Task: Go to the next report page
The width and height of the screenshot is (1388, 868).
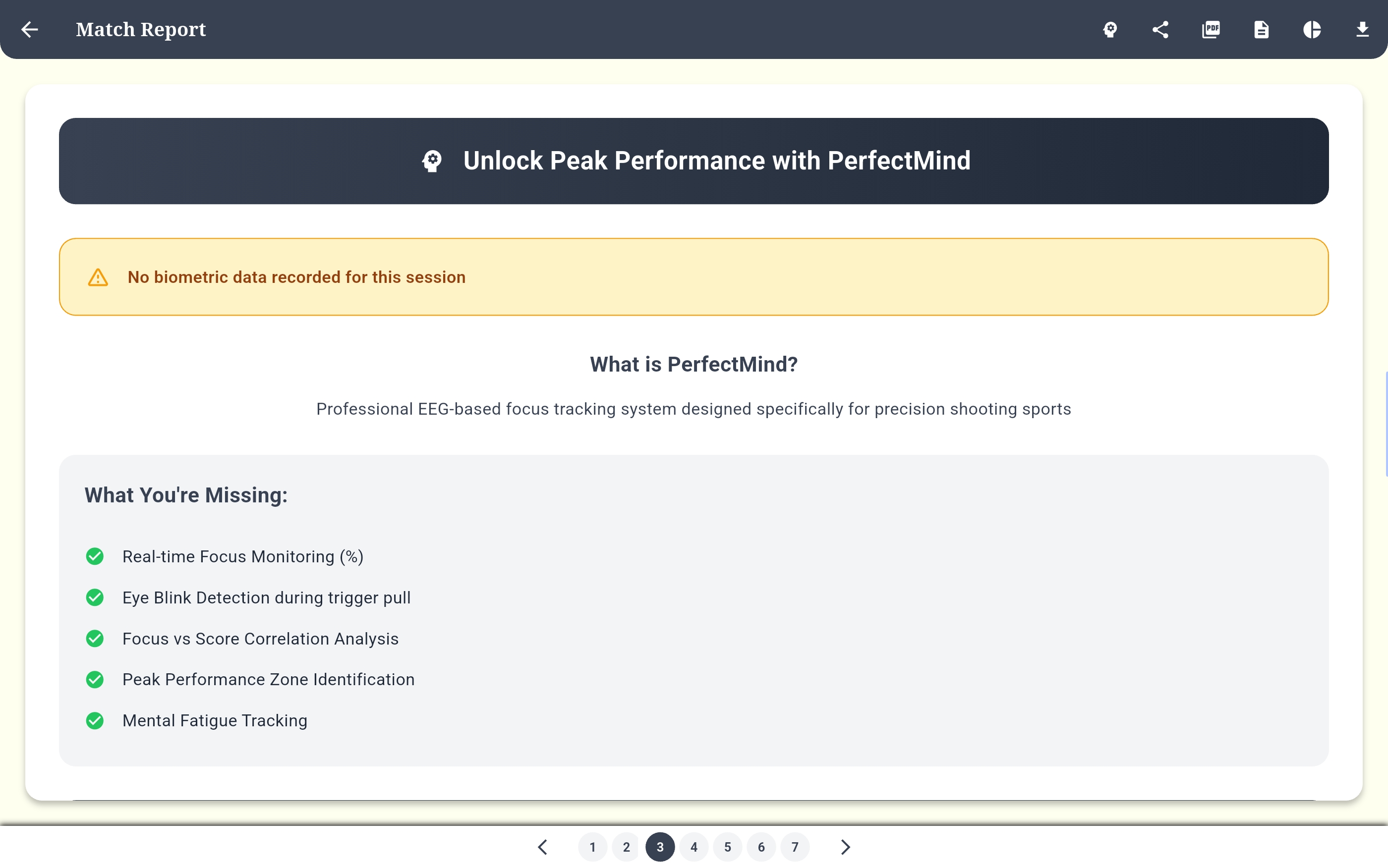Action: pos(845,847)
